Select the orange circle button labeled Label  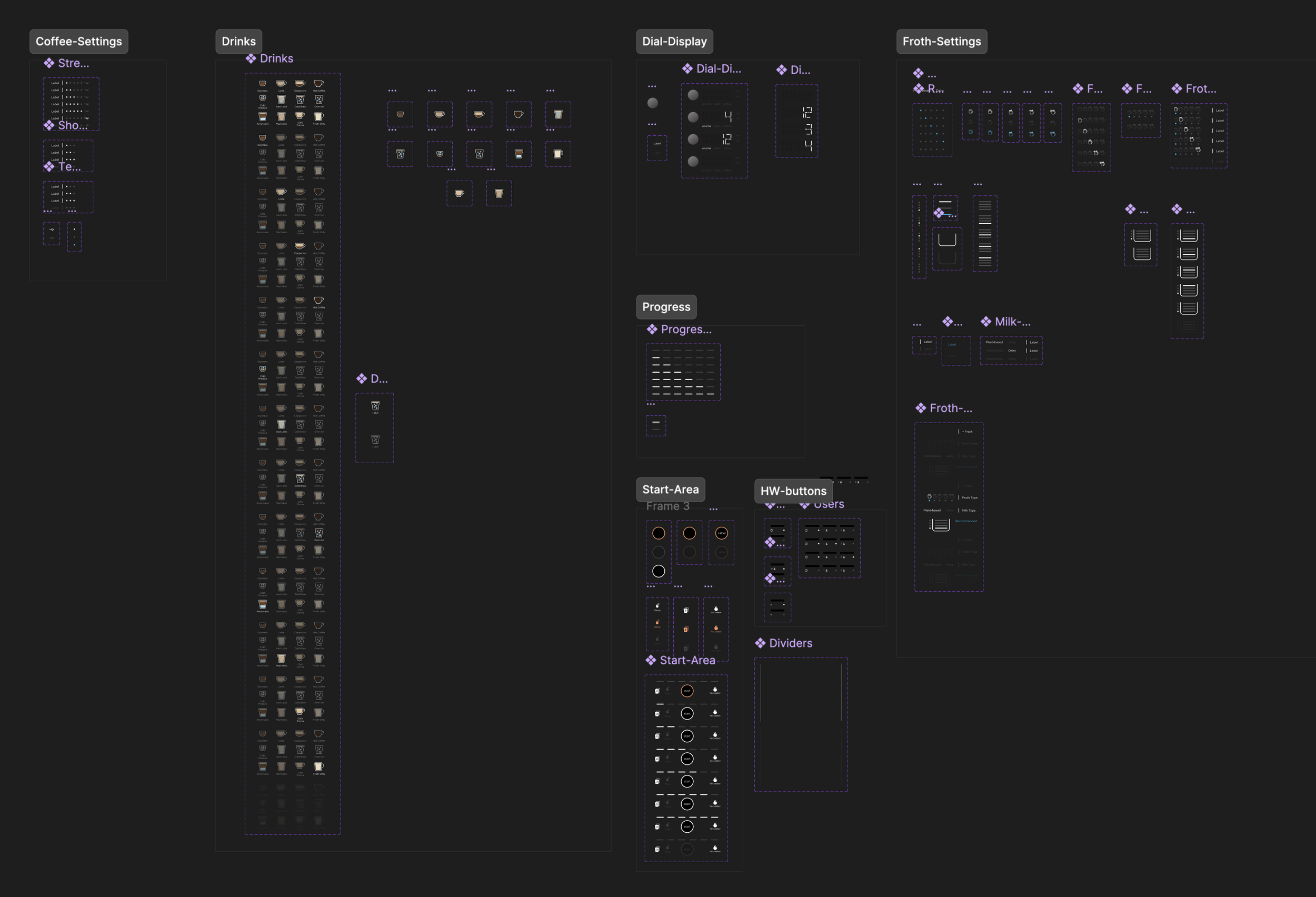coord(721,533)
